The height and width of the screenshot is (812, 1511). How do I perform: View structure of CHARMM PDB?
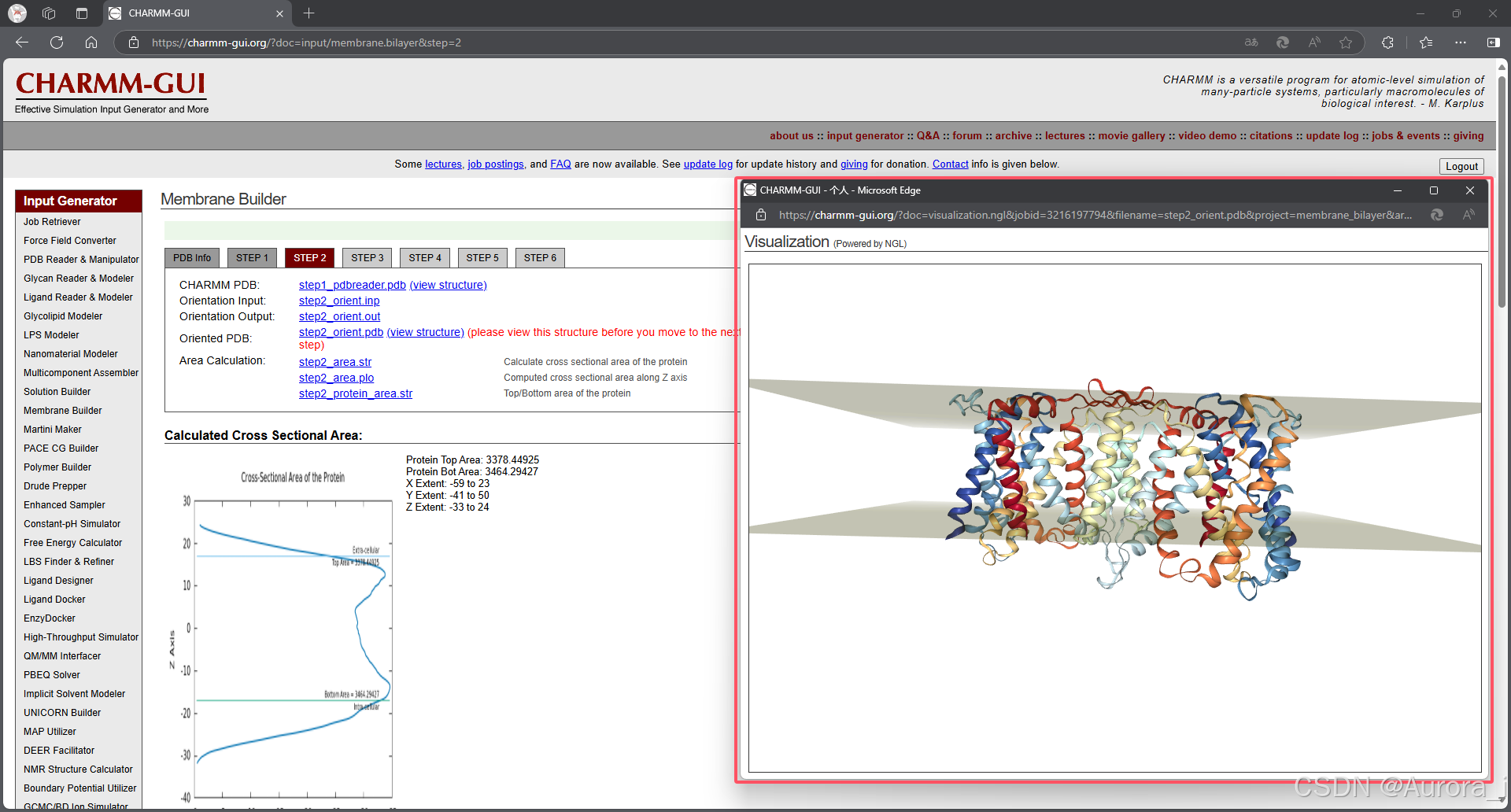[449, 285]
